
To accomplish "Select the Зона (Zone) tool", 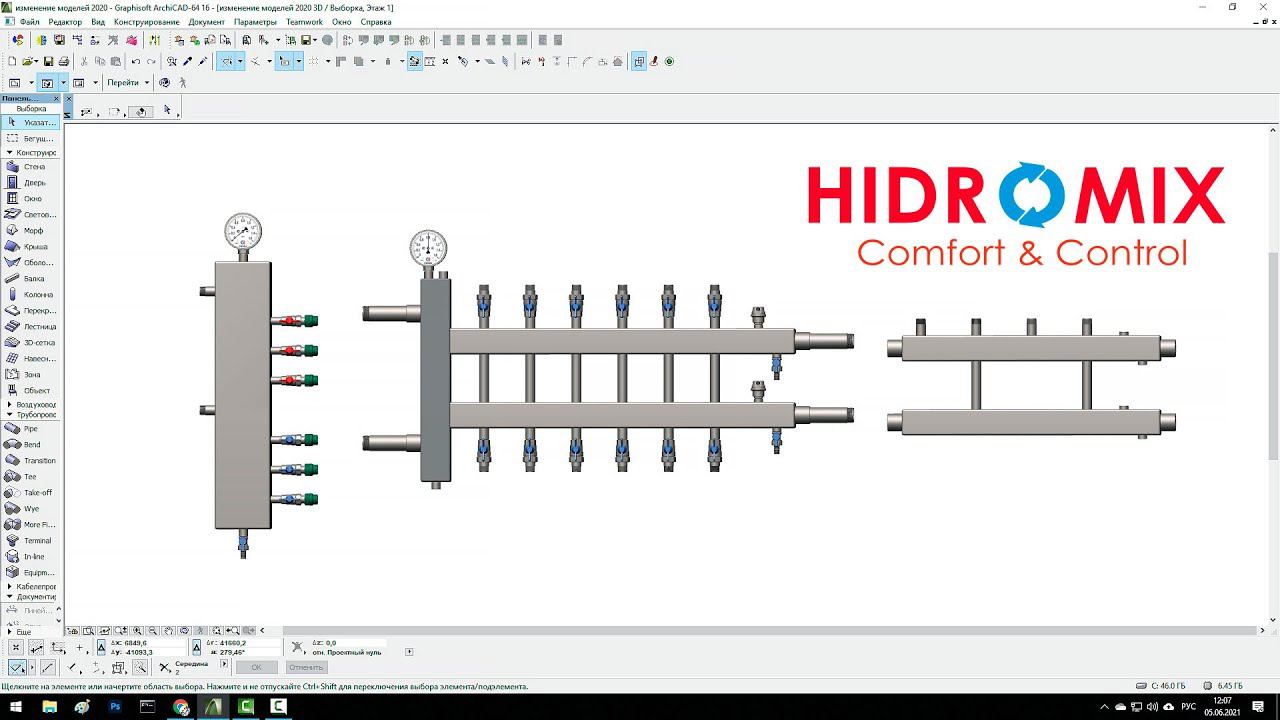I will click(30, 375).
